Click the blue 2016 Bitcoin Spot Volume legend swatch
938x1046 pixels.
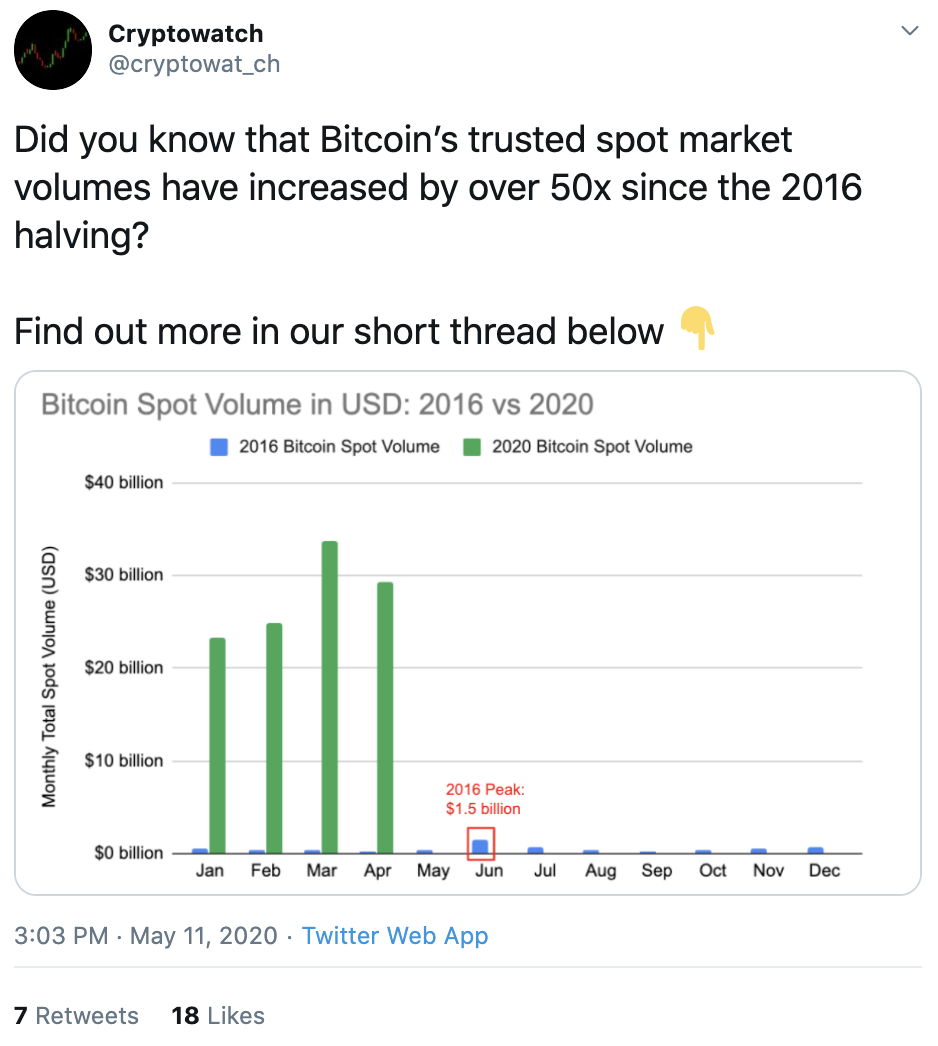(219, 447)
